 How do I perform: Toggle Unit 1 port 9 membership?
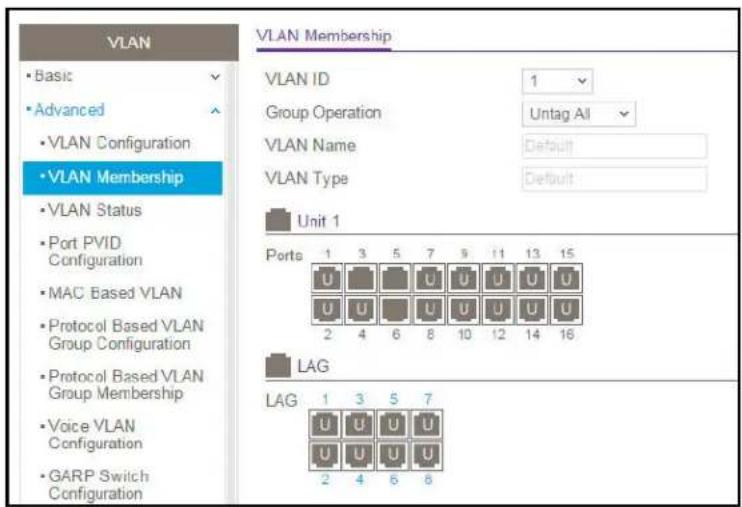point(464,279)
